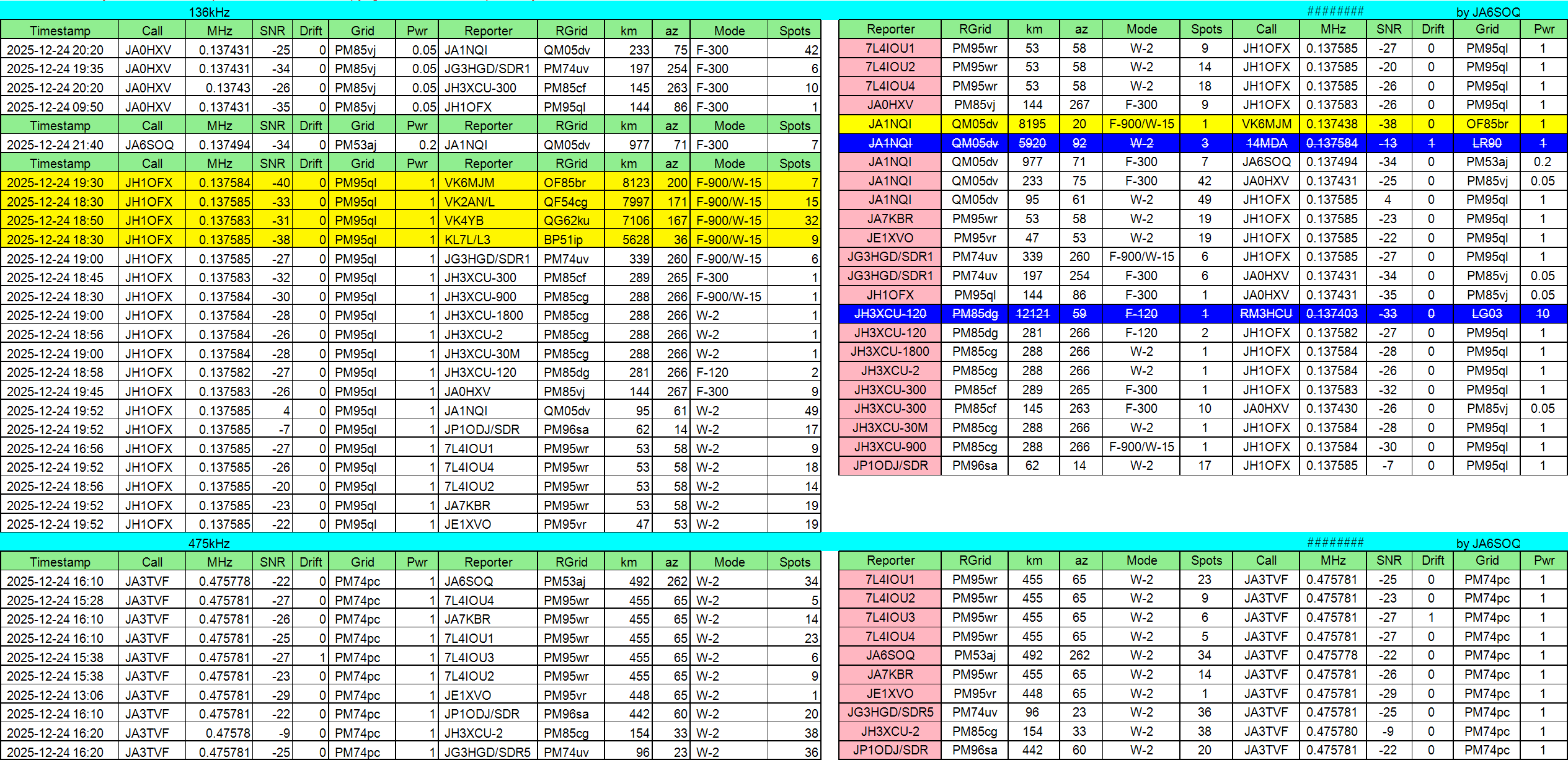Click the JG3HGD/SDR5 pink reporter cell
This screenshot has height=760, width=1568.
tap(890, 712)
